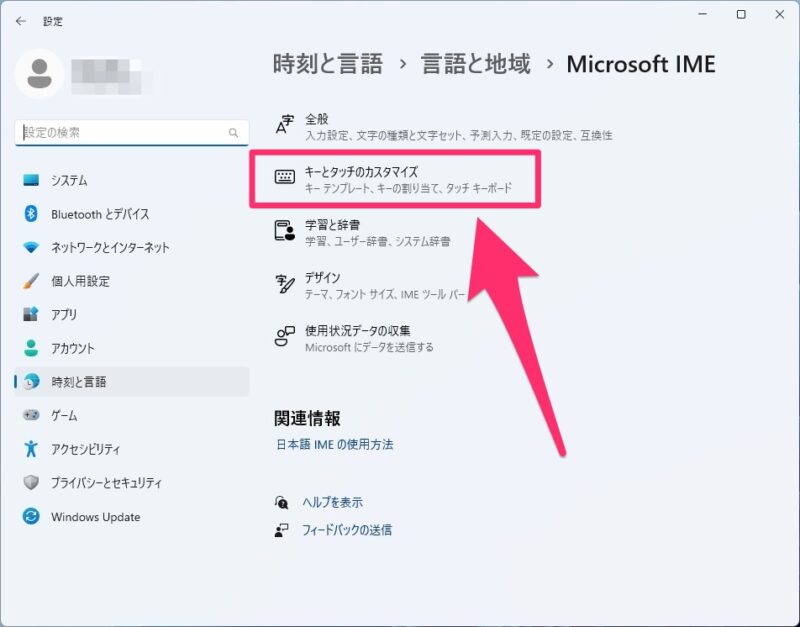
Task: Click the usage data collection icon
Action: click(x=285, y=336)
